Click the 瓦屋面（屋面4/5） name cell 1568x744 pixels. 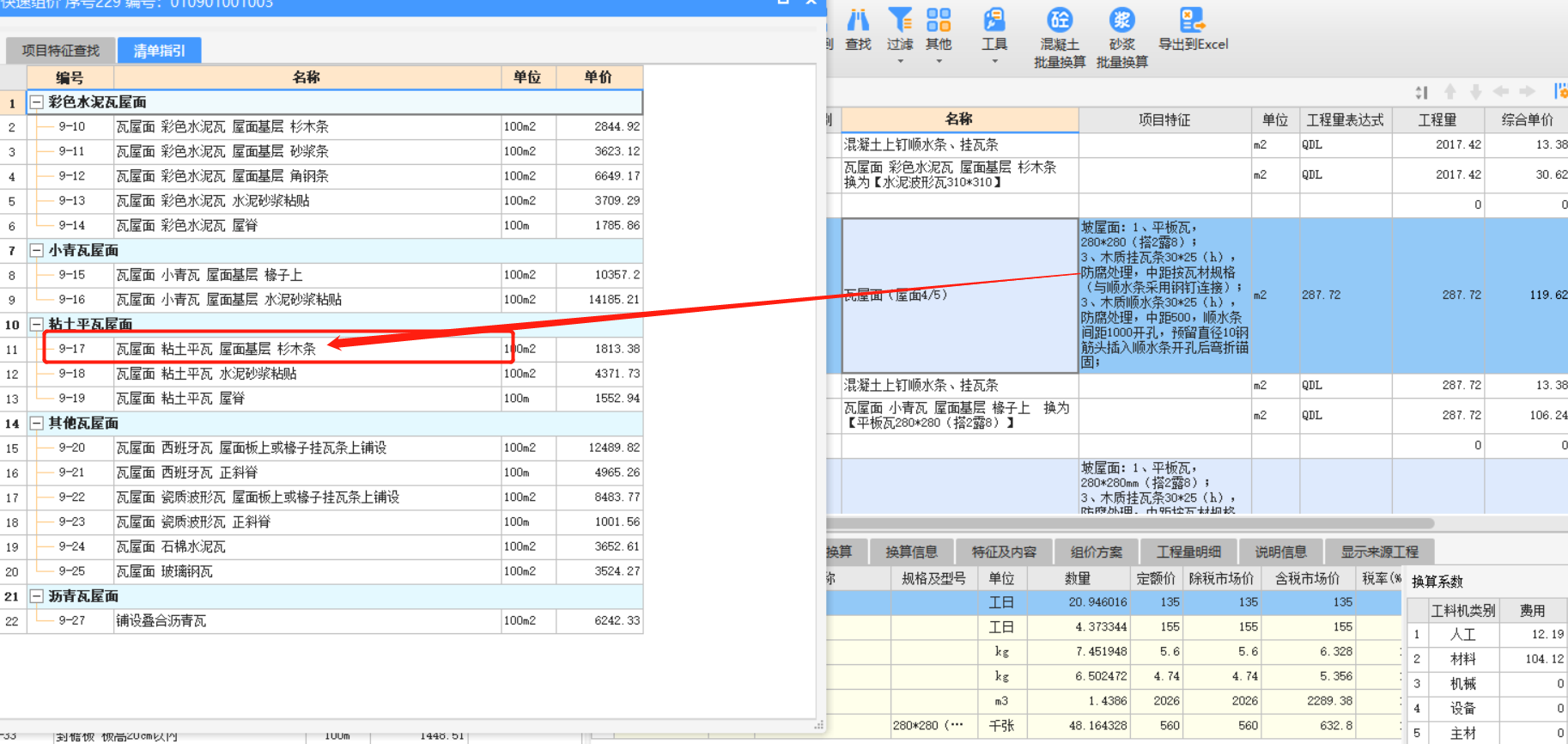pyautogui.click(x=960, y=296)
